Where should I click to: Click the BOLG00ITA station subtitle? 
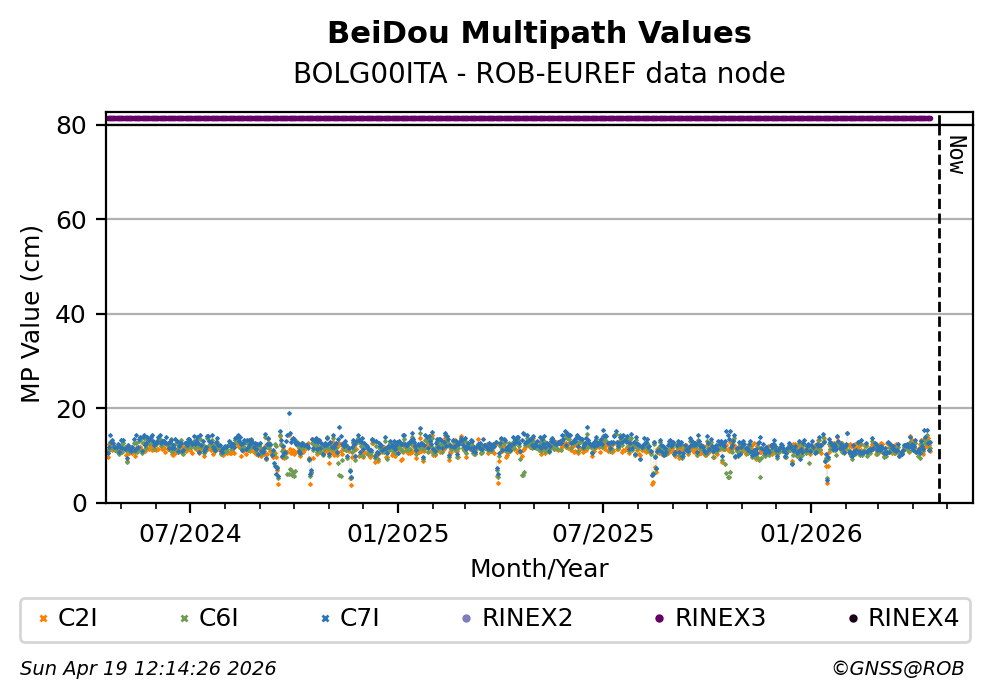pos(539,74)
